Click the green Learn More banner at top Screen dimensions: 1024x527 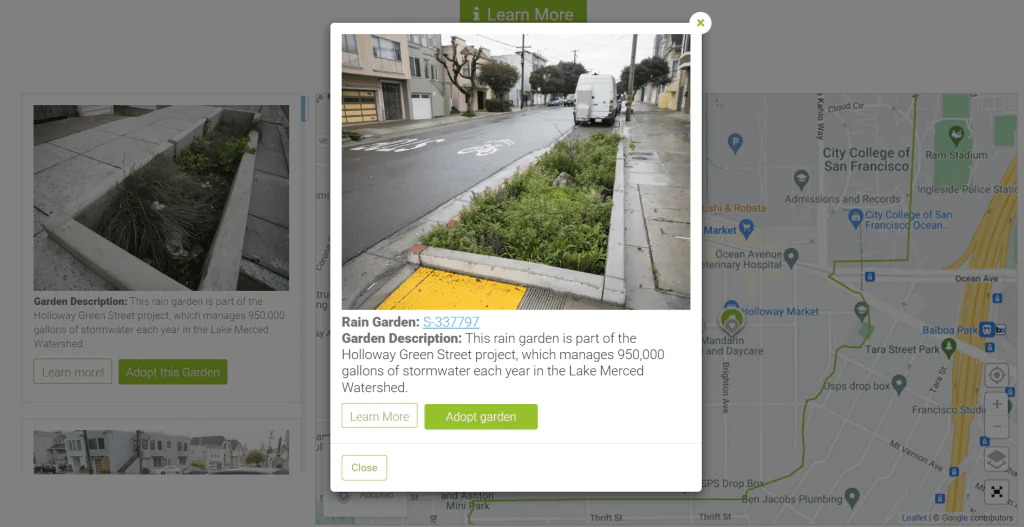click(x=523, y=13)
